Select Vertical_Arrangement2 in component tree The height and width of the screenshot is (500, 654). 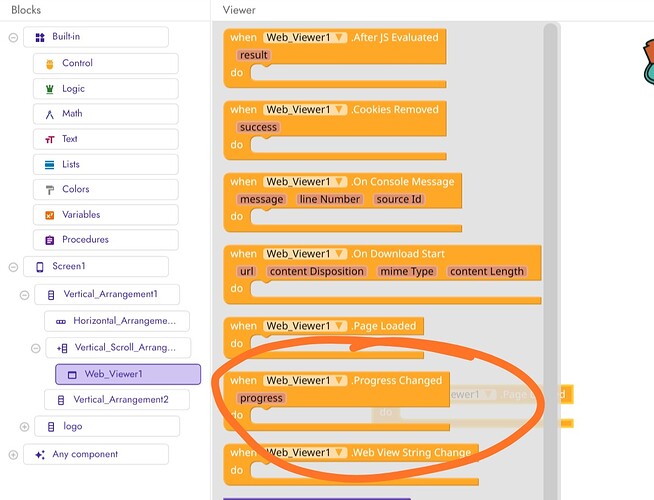point(117,400)
